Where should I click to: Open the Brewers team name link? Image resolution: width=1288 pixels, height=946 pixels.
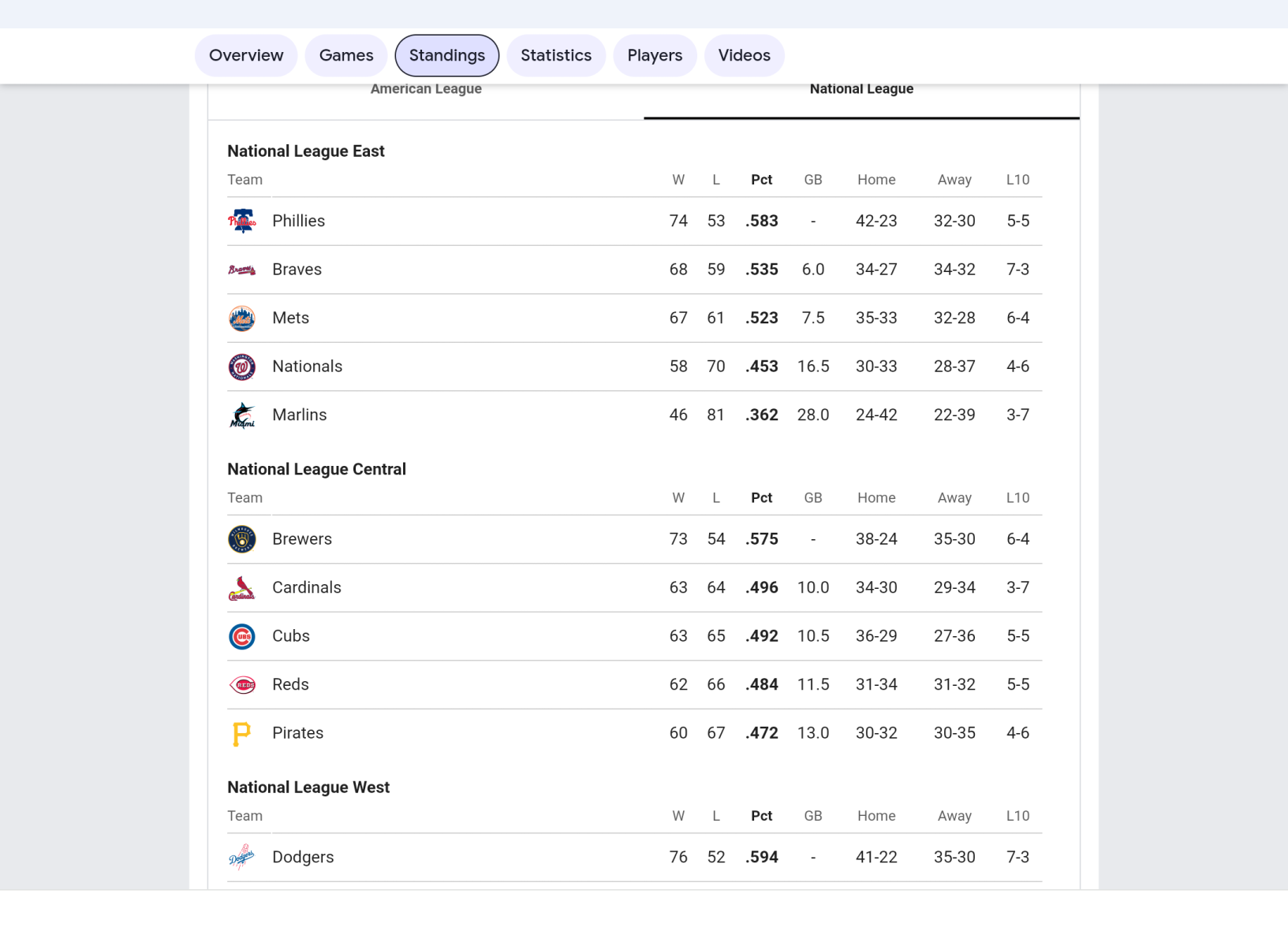click(302, 539)
